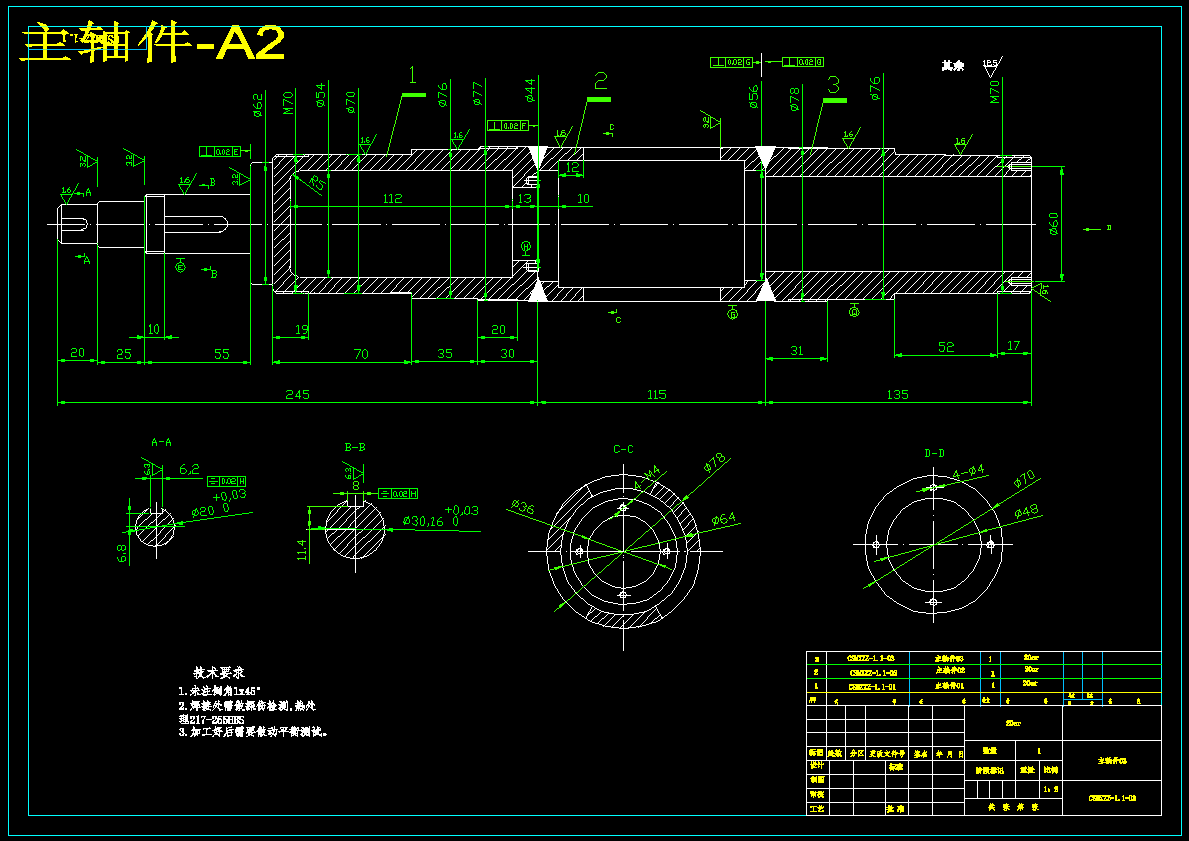Select note 1.未注倒角1x45°

(220, 692)
